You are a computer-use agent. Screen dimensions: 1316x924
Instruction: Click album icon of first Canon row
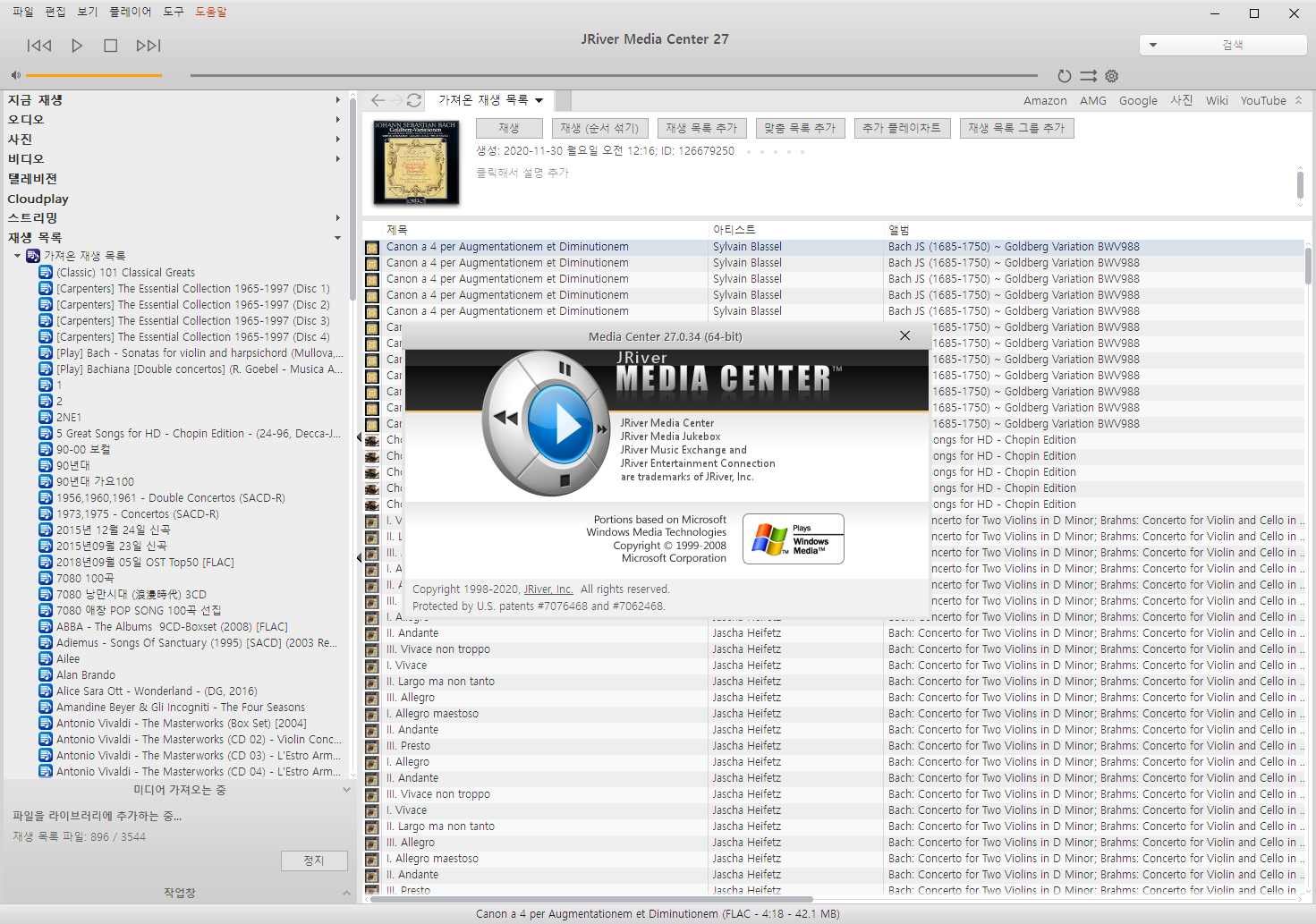click(372, 248)
